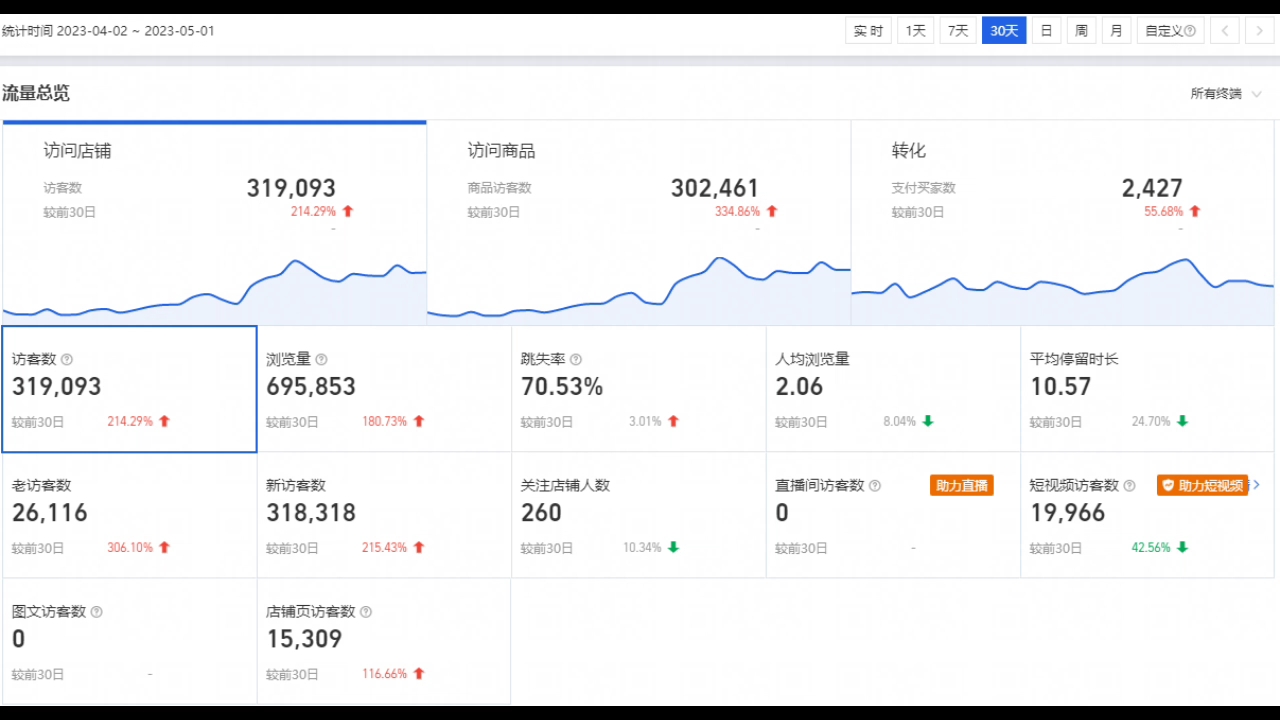Click the 统计时间 date range text
The width and height of the screenshot is (1280, 720).
point(108,31)
